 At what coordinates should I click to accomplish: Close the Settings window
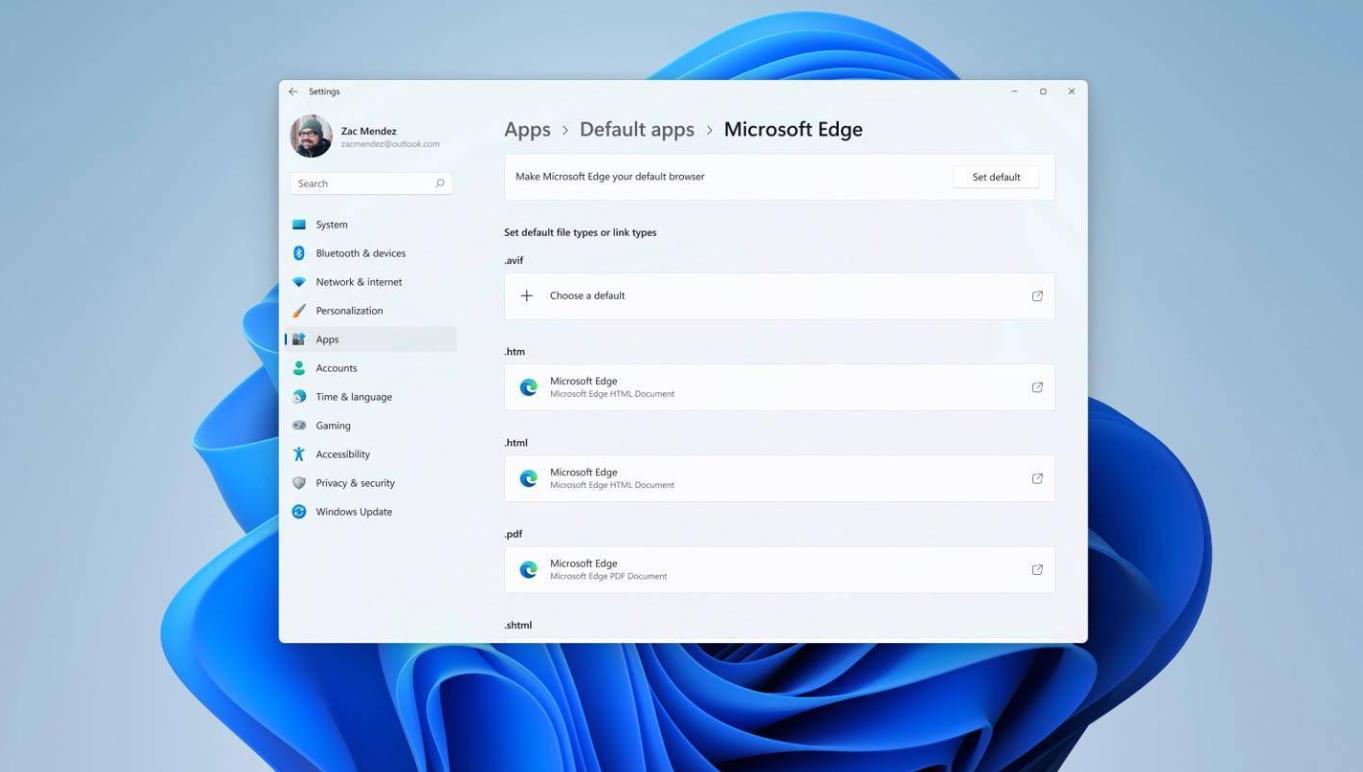tap(1071, 91)
